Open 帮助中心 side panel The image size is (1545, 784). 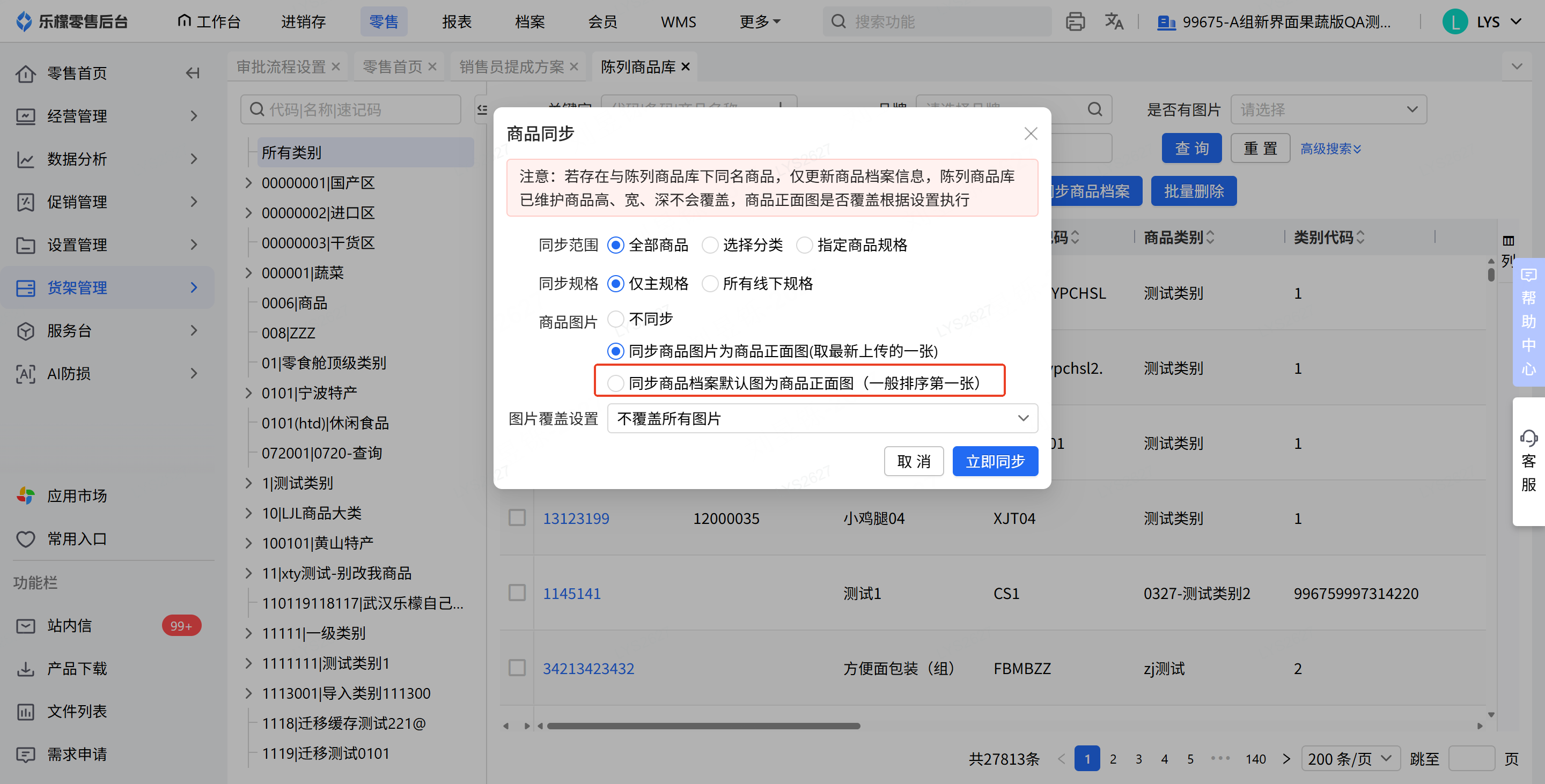[x=1528, y=322]
